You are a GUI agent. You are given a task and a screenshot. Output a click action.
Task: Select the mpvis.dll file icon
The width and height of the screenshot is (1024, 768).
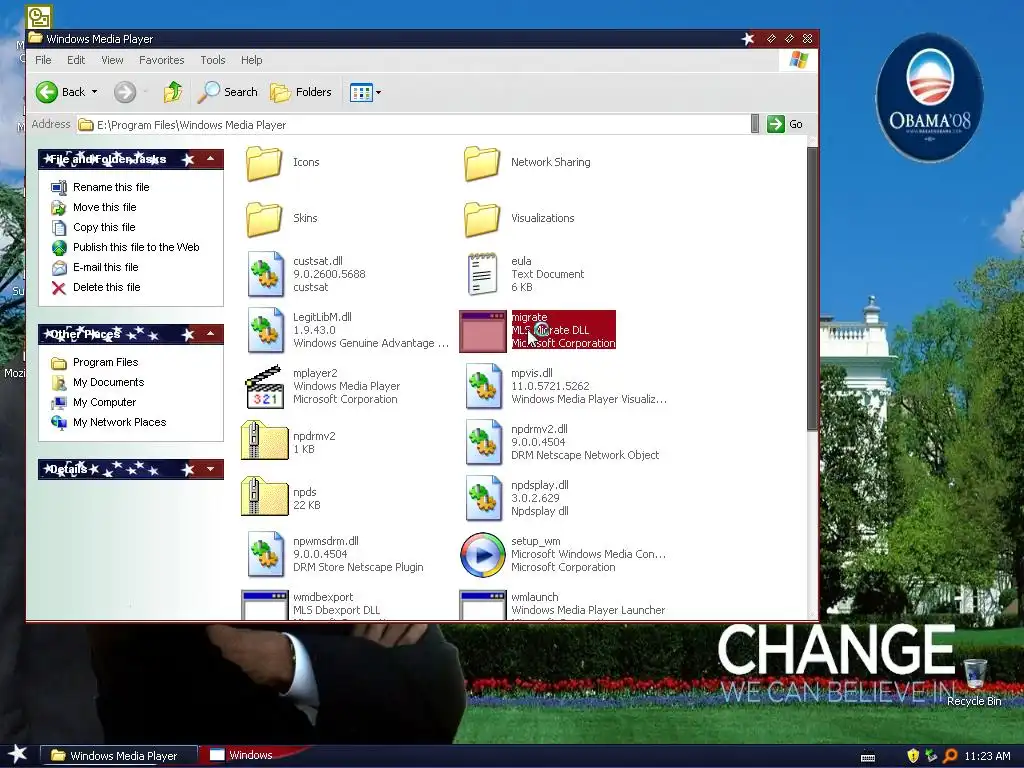[x=483, y=387]
